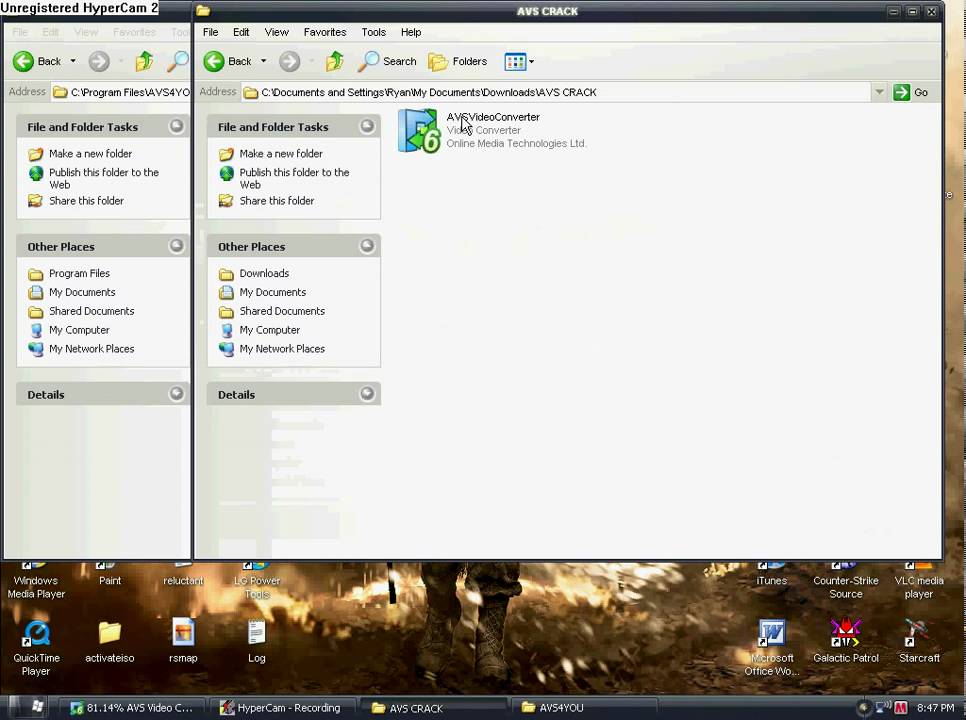966x720 pixels.
Task: Open the Views dropdown in AVS CRACK toolbar
Action: [x=519, y=61]
